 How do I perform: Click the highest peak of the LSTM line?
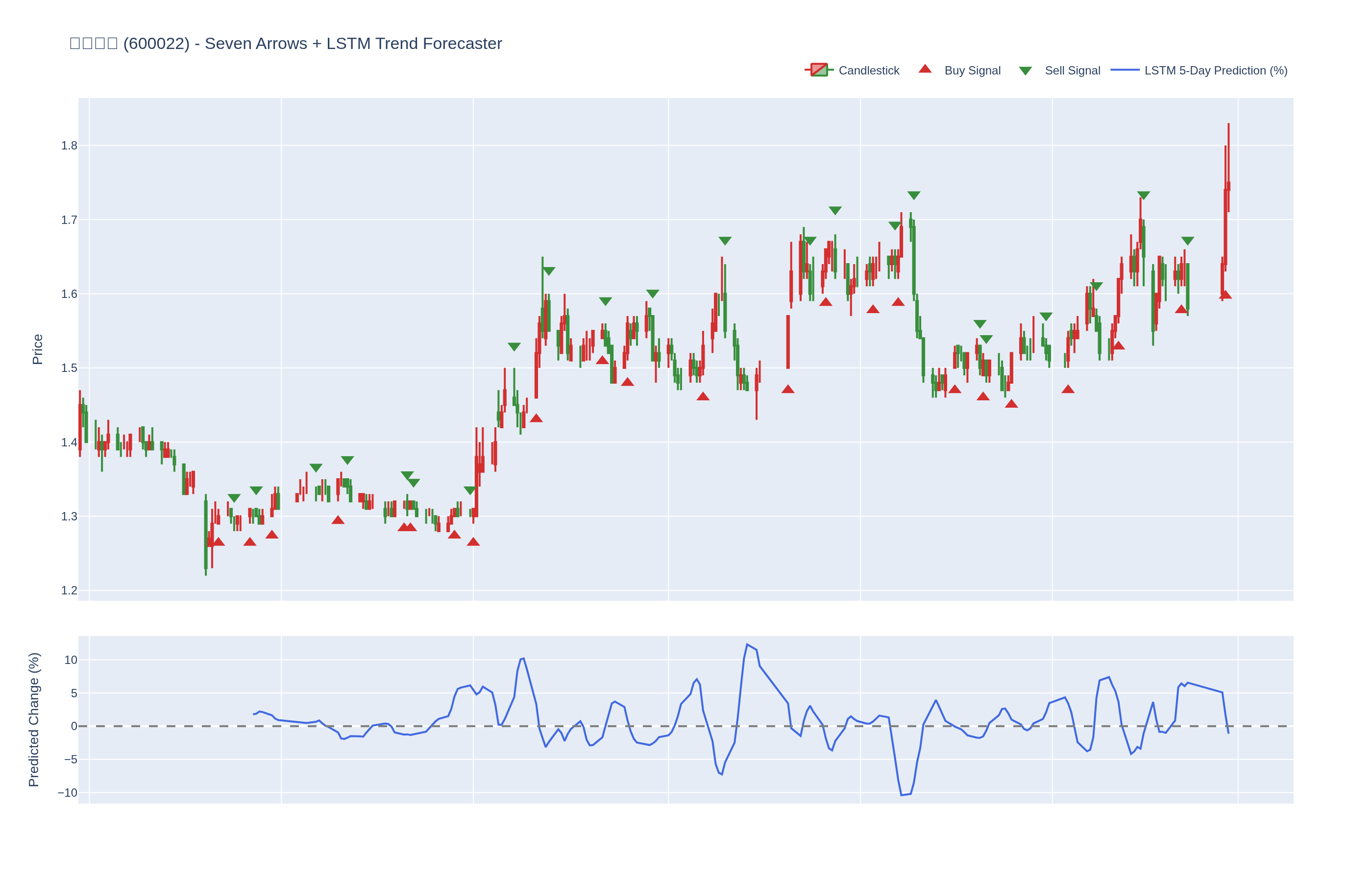coord(747,644)
